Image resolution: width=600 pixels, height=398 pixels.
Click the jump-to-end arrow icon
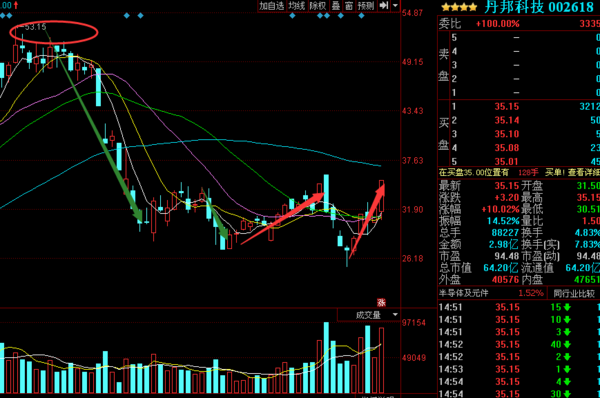click(383, 5)
